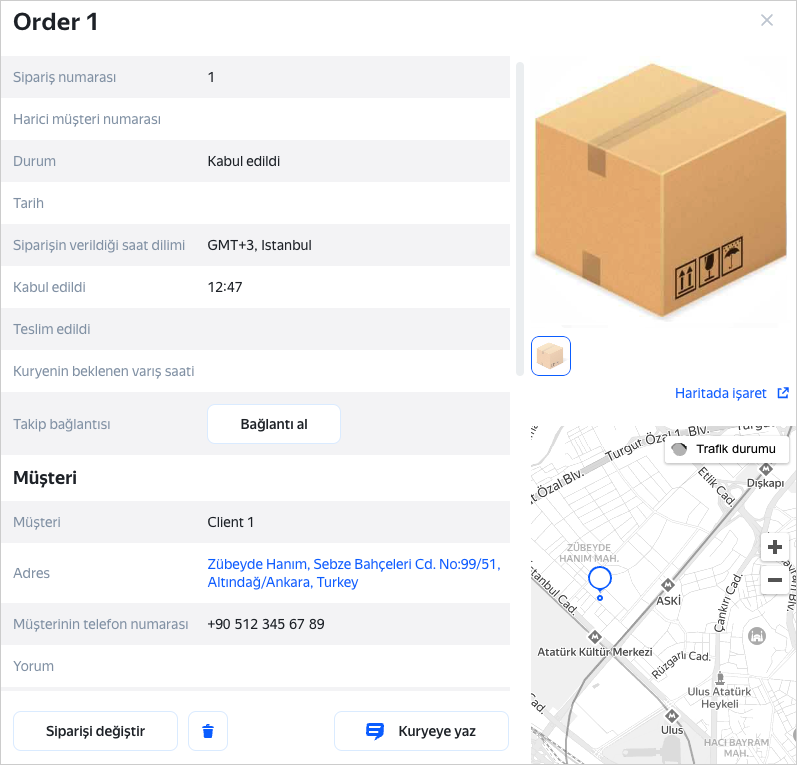This screenshot has width=797, height=765.
Task: Click the Atatürk Kültür Merkezi metro icon
Action: click(595, 637)
